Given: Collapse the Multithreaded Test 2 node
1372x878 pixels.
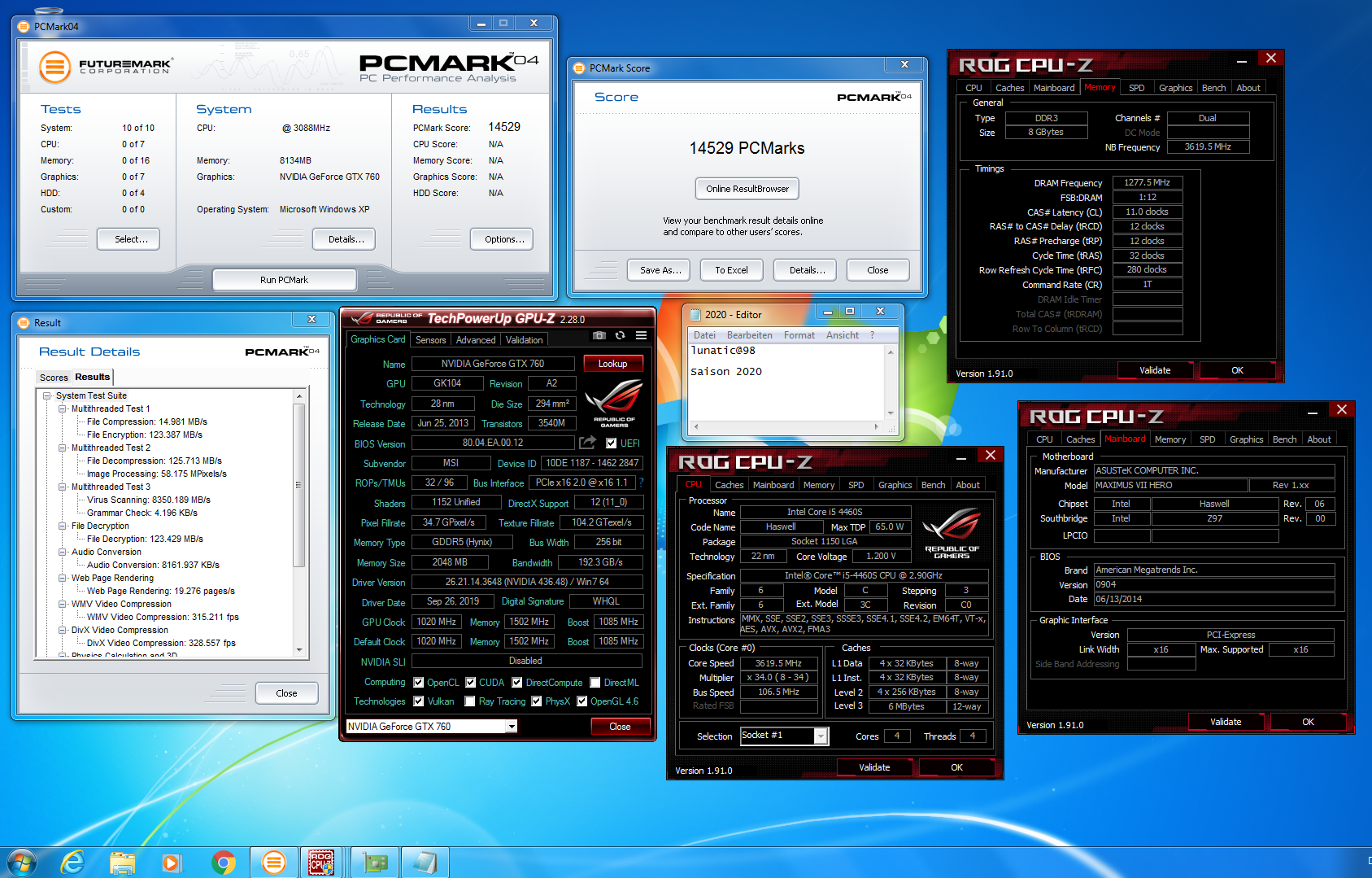Looking at the screenshot, I should [63, 448].
